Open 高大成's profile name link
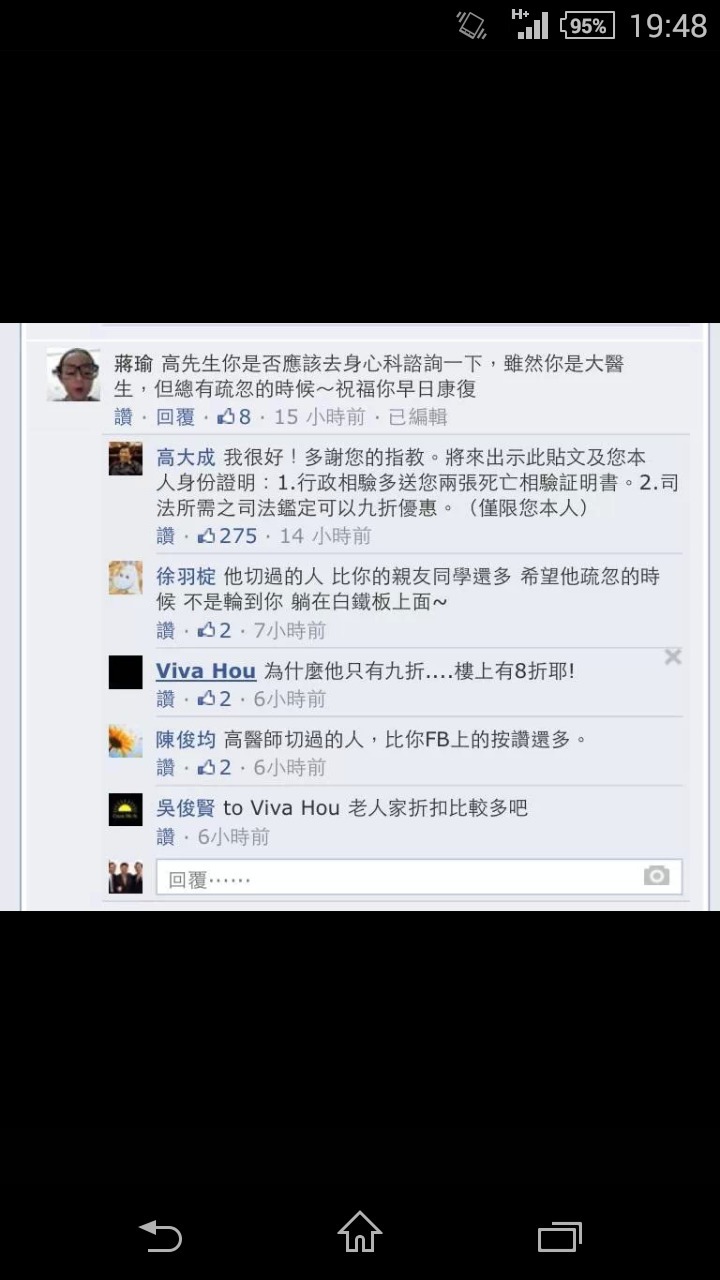The width and height of the screenshot is (720, 1280). click(x=185, y=457)
